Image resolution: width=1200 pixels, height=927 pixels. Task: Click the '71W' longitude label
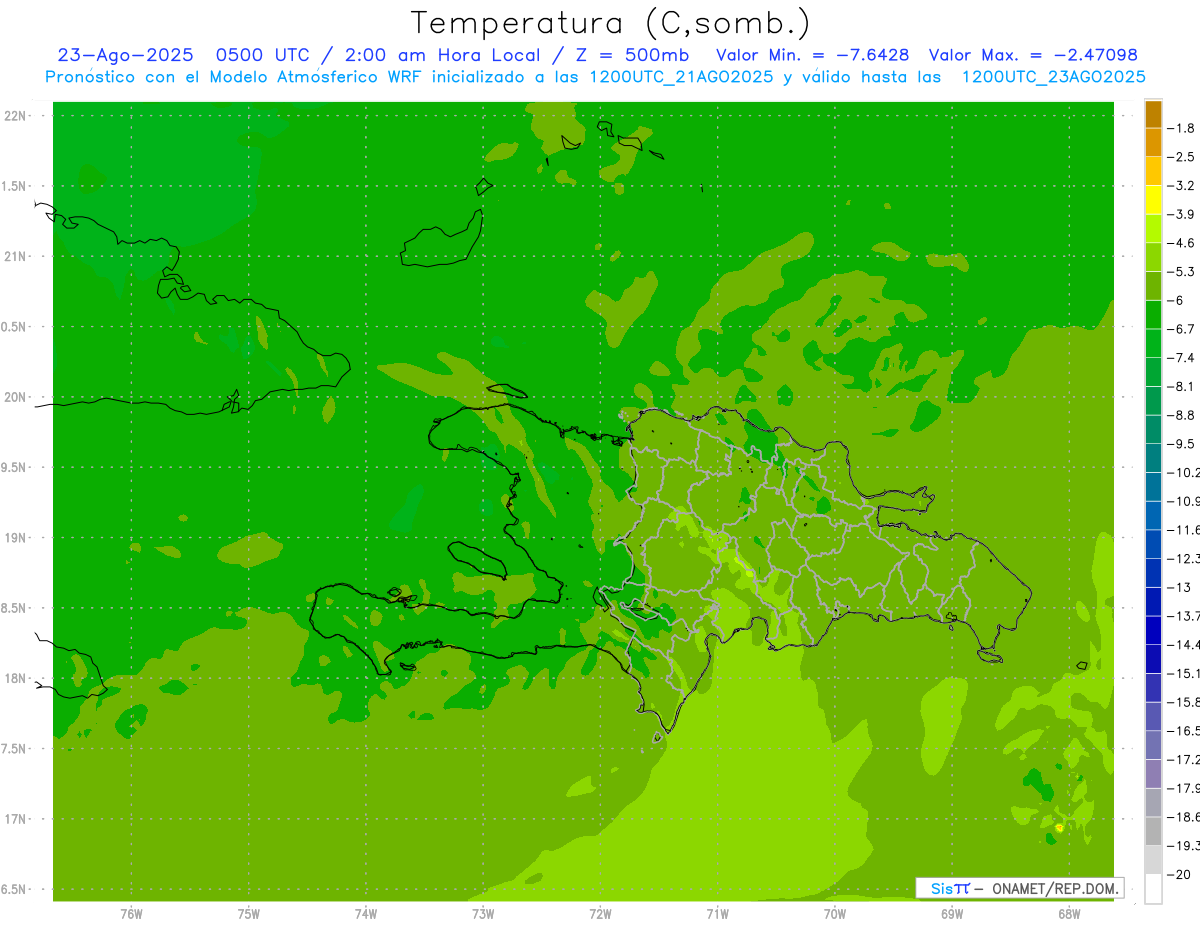(x=717, y=914)
